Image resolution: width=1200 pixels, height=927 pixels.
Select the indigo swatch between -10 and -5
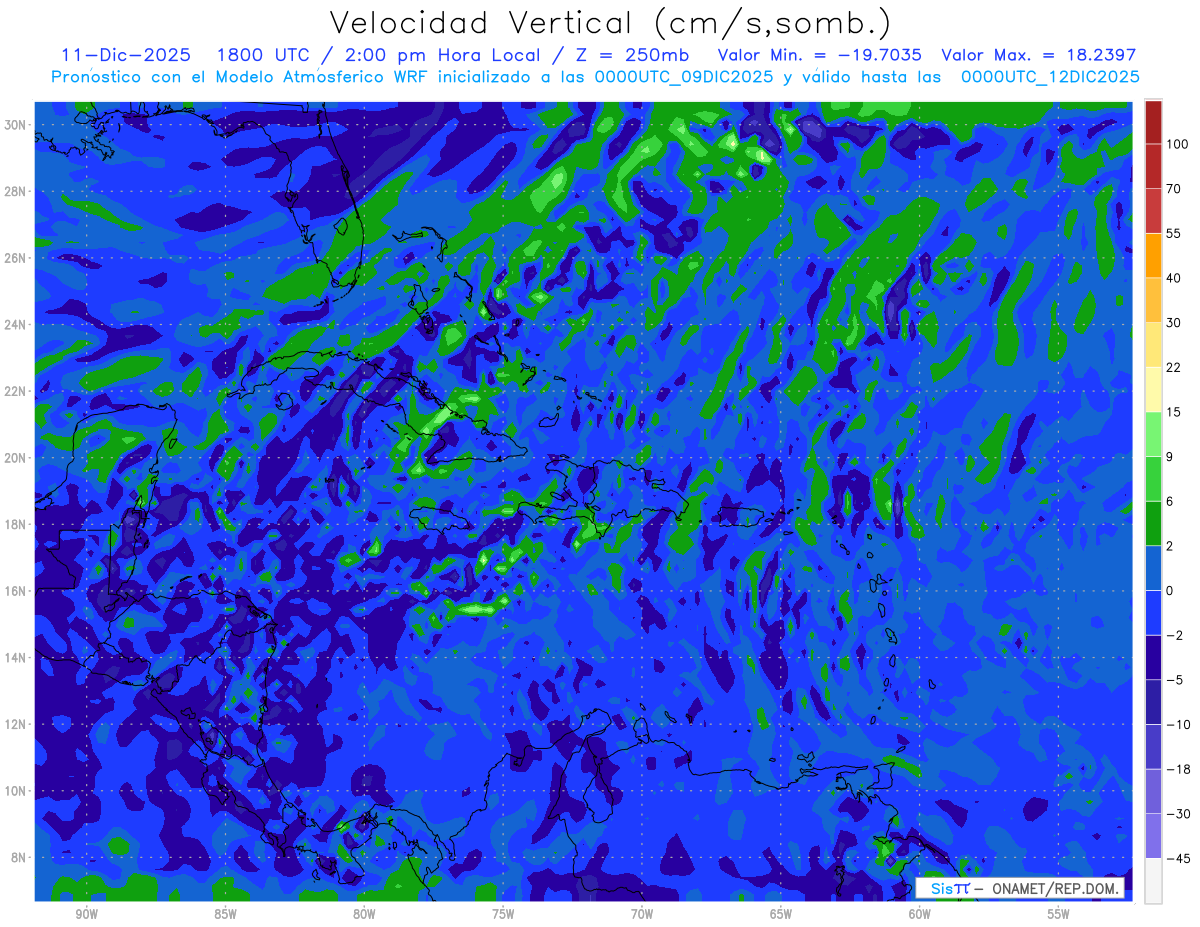point(1153,702)
